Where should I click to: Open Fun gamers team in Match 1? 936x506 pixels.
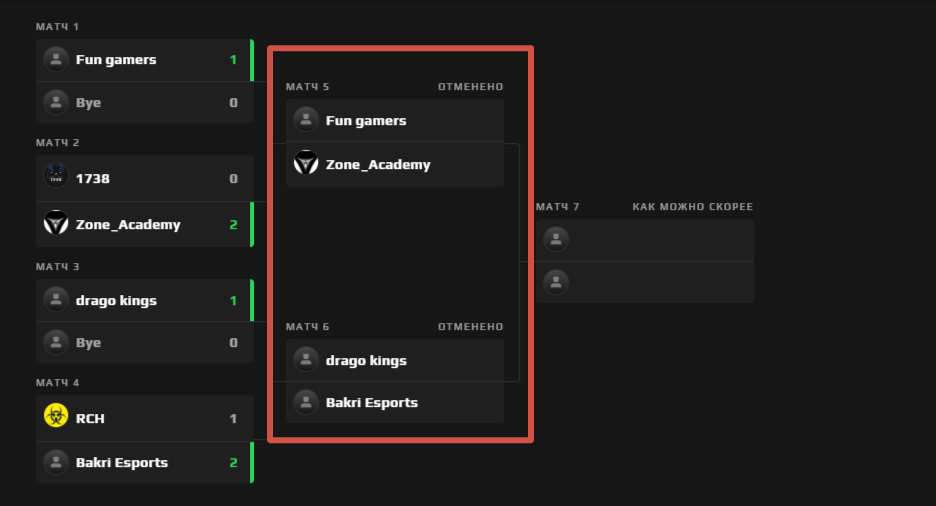click(x=116, y=59)
